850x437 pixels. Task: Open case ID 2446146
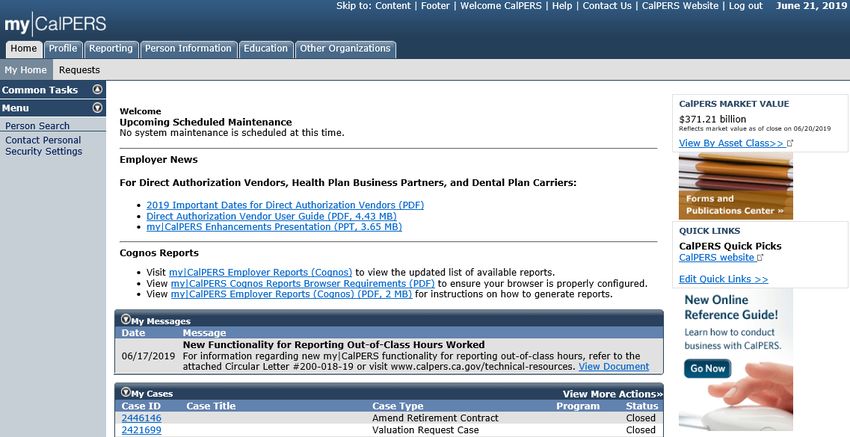coord(141,418)
